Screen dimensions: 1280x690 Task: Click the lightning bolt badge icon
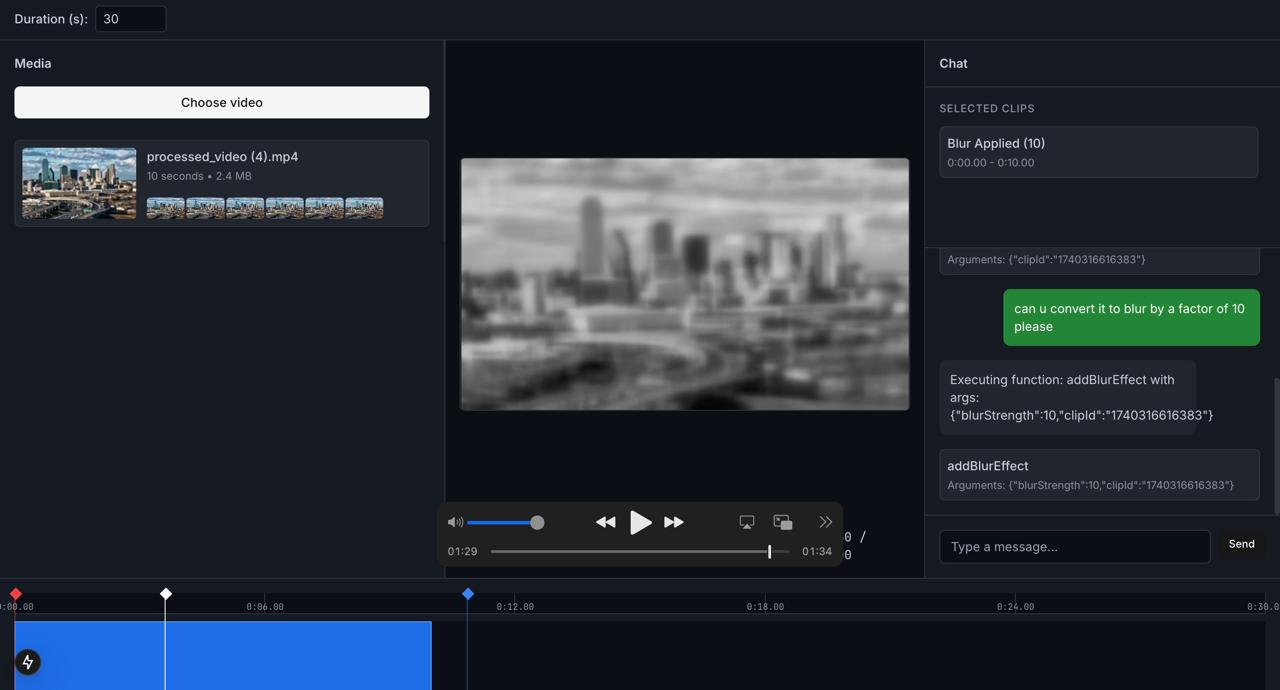28,662
